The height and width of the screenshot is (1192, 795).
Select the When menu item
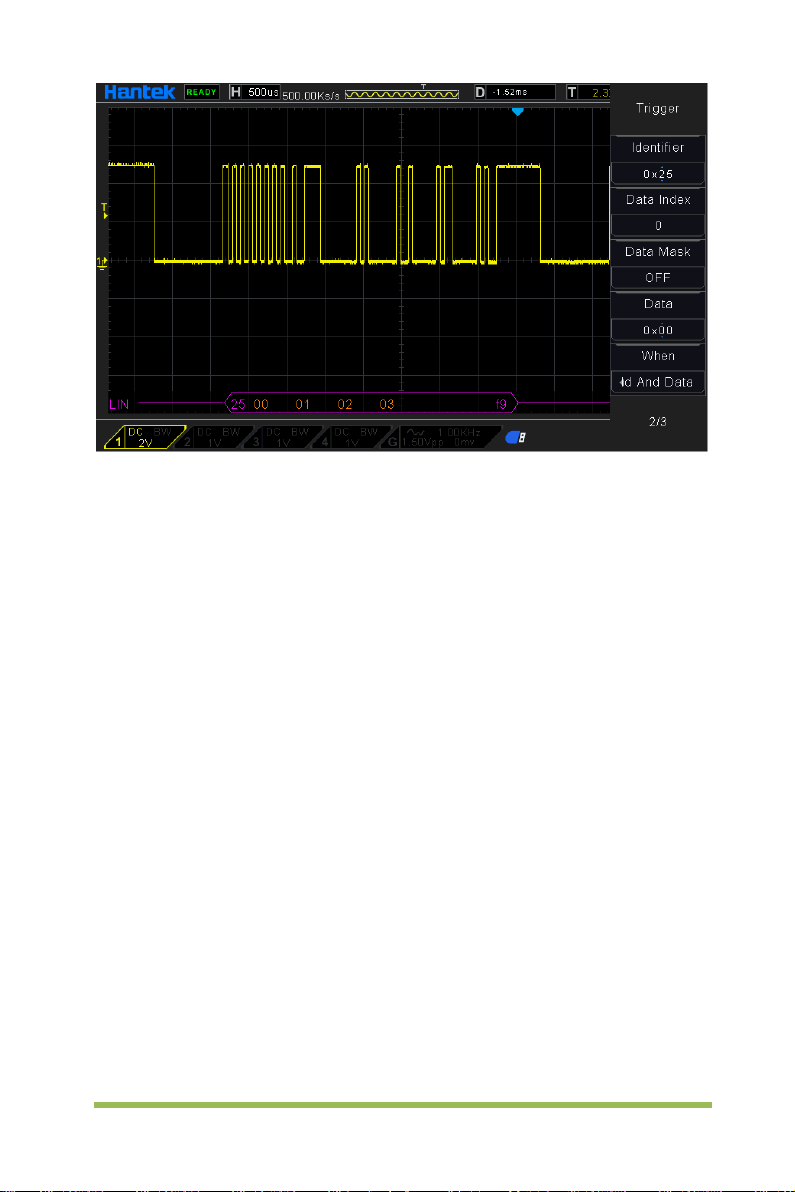point(658,356)
